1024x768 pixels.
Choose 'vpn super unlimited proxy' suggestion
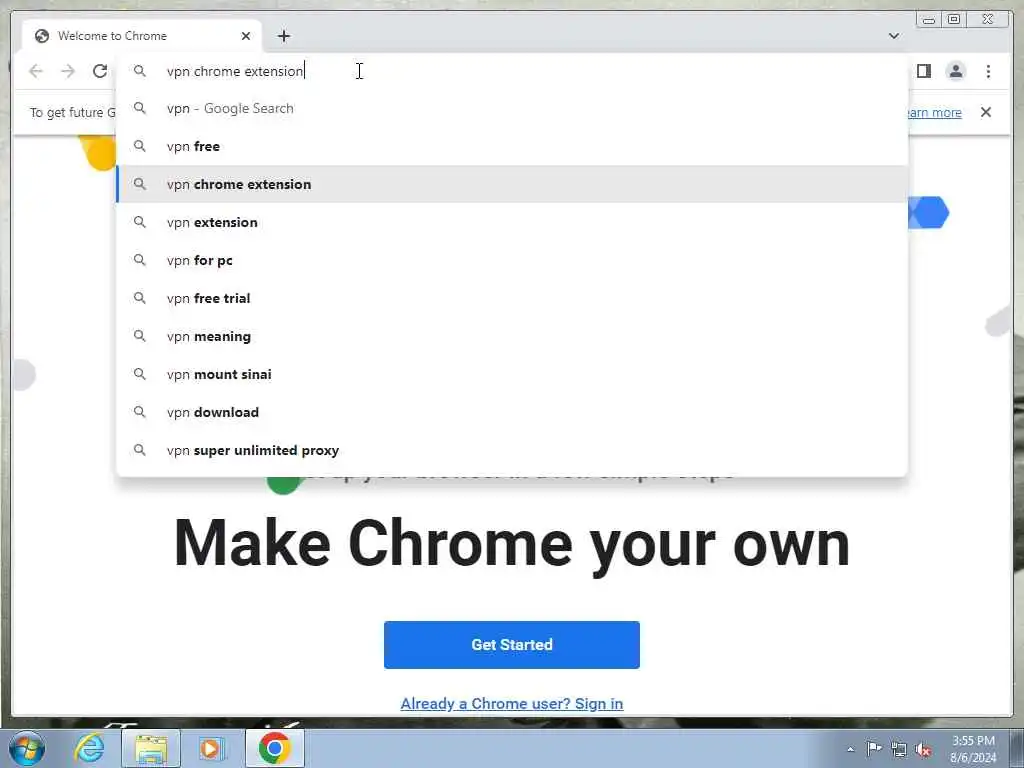point(512,450)
